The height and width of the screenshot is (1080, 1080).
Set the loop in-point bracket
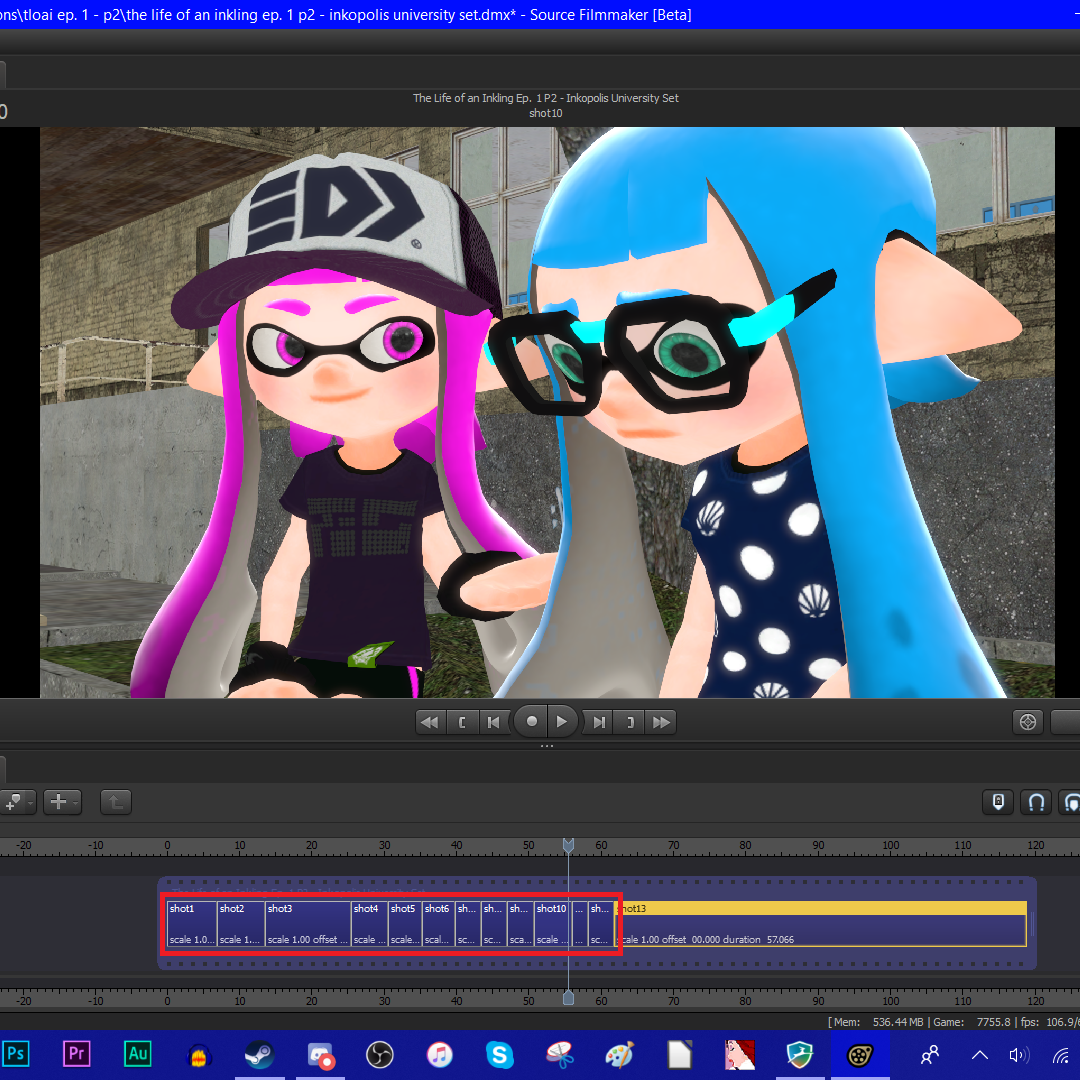462,721
